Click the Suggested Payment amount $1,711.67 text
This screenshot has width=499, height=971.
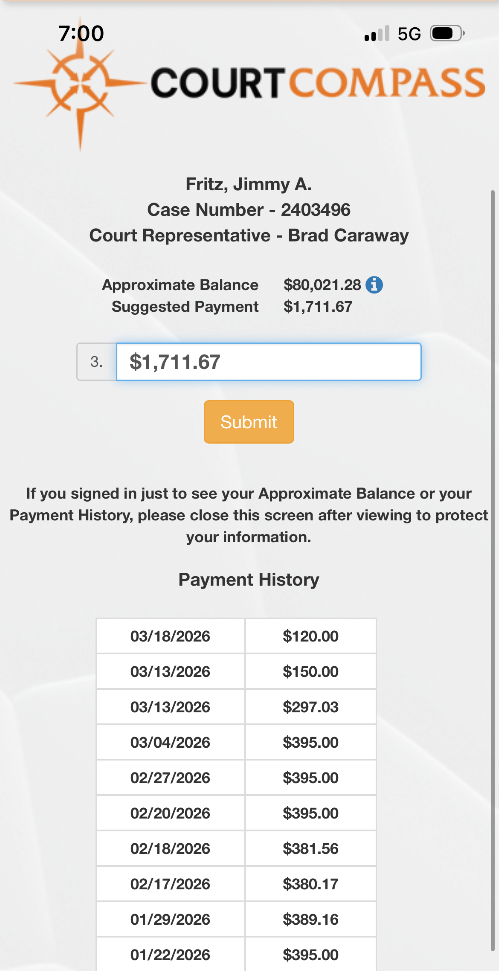click(318, 307)
